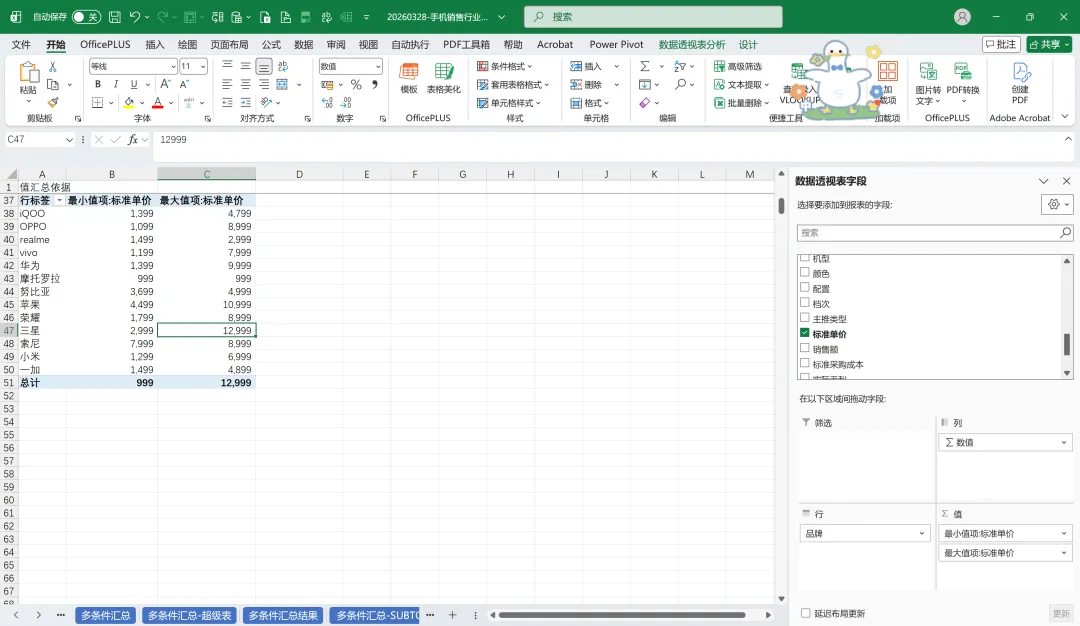Screen dimensions: 1080x626
Task: Open the 品牌 row field dropdown
Action: point(922,533)
